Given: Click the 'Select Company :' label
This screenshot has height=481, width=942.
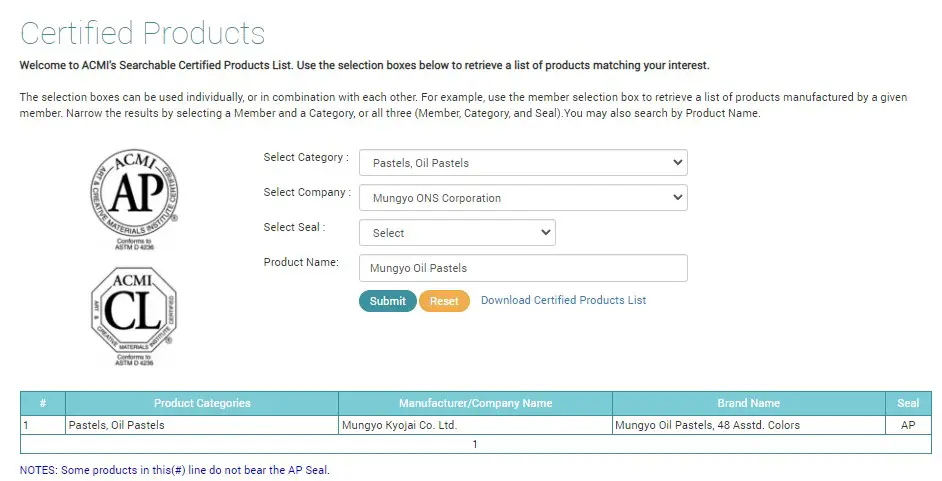Looking at the screenshot, I should pos(307,192).
